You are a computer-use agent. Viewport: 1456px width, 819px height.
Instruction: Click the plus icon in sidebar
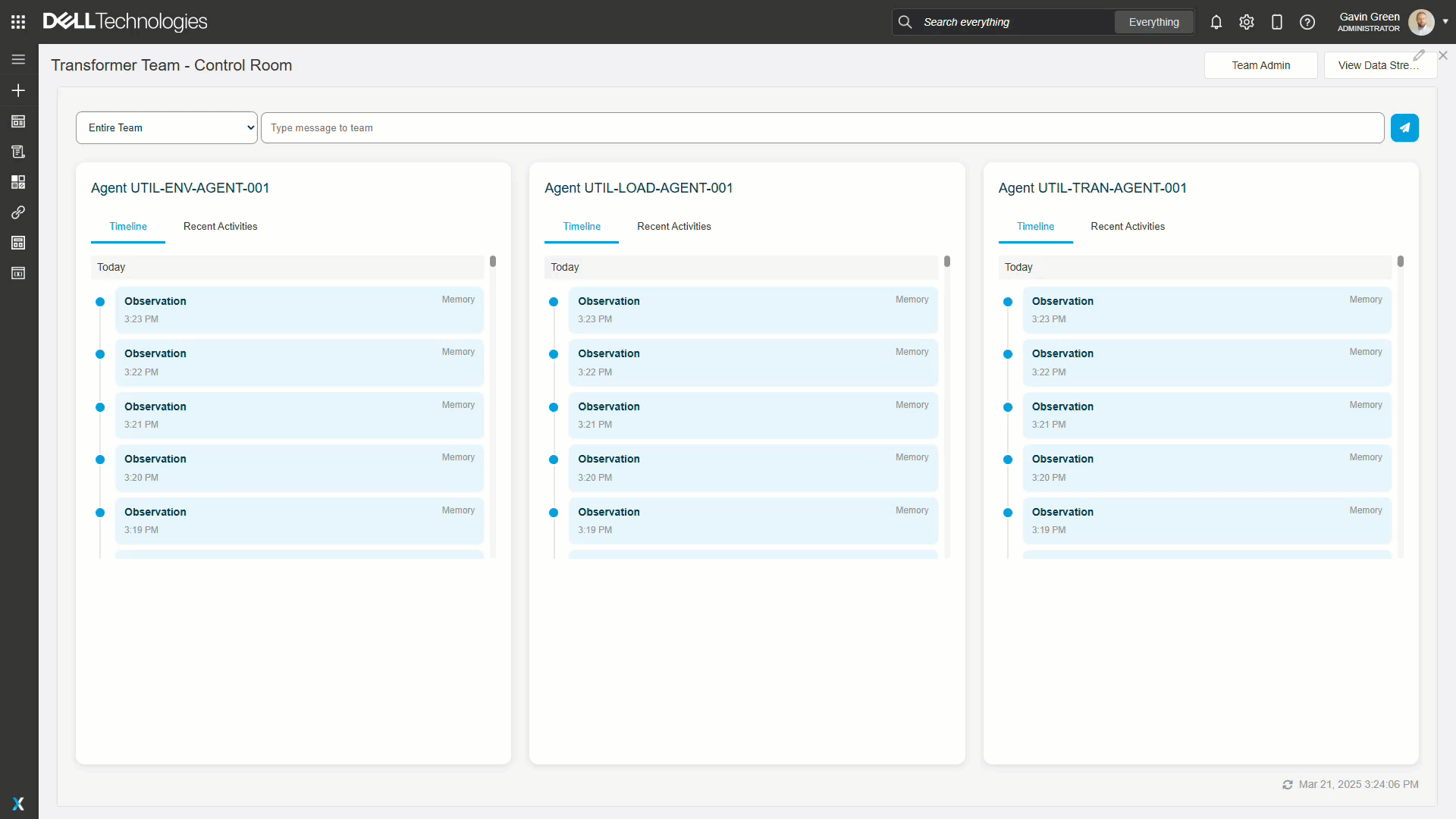click(18, 90)
